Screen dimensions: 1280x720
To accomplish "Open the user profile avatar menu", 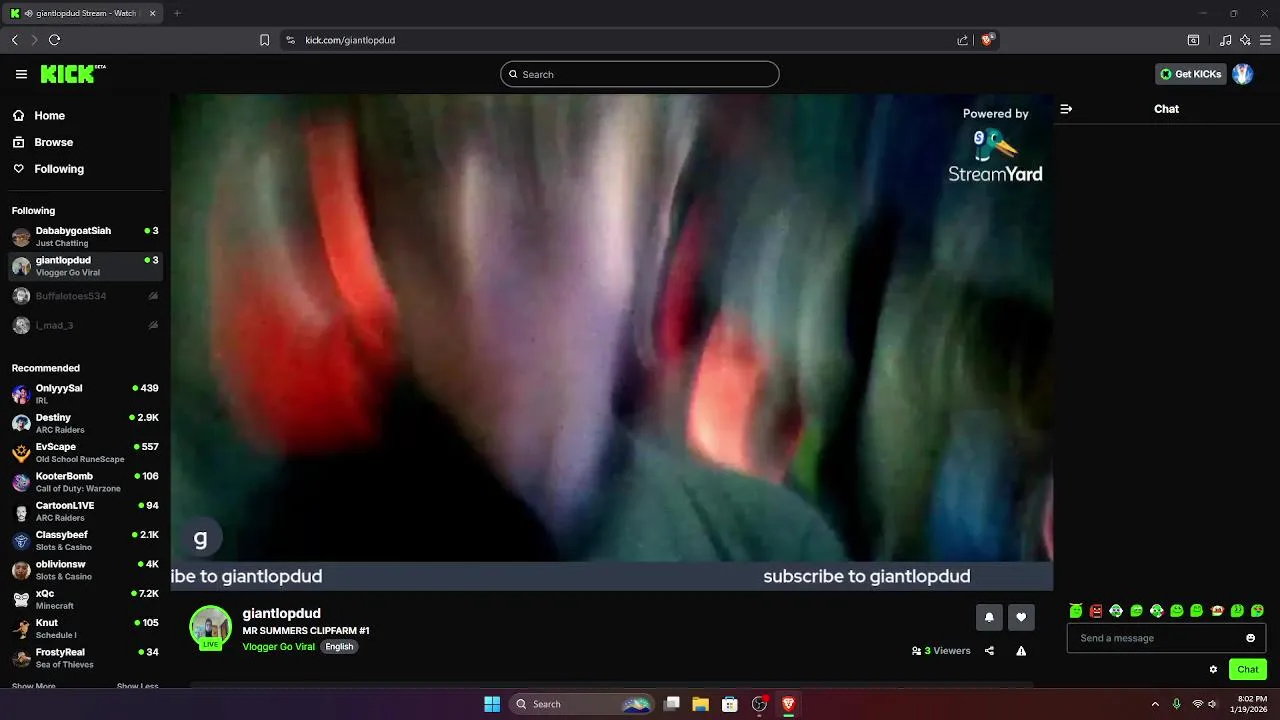I will click(1243, 74).
